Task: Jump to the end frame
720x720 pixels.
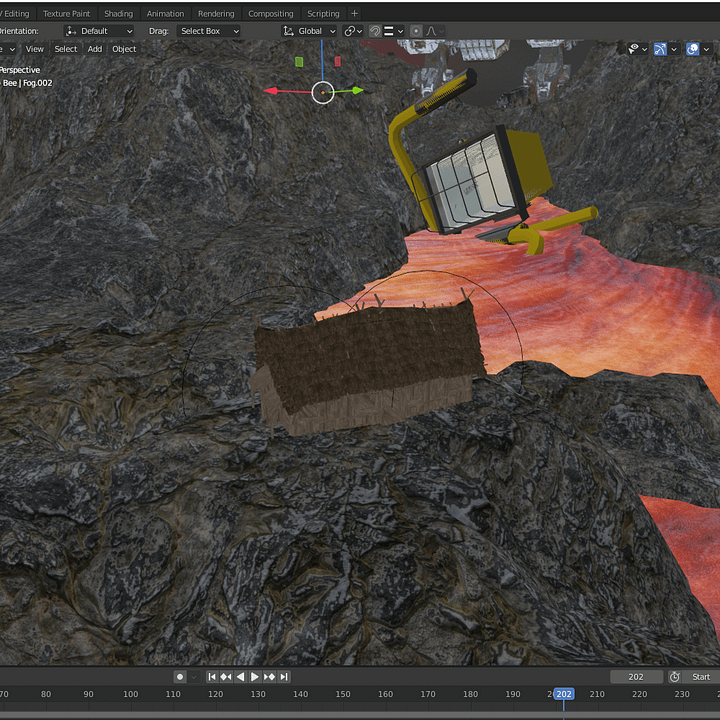Action: pos(284,676)
